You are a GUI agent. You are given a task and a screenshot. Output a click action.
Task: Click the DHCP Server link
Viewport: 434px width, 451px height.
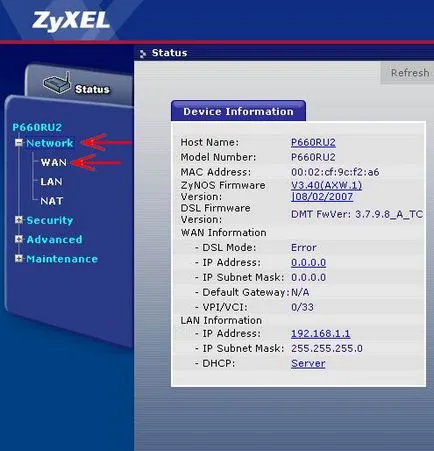click(x=308, y=363)
